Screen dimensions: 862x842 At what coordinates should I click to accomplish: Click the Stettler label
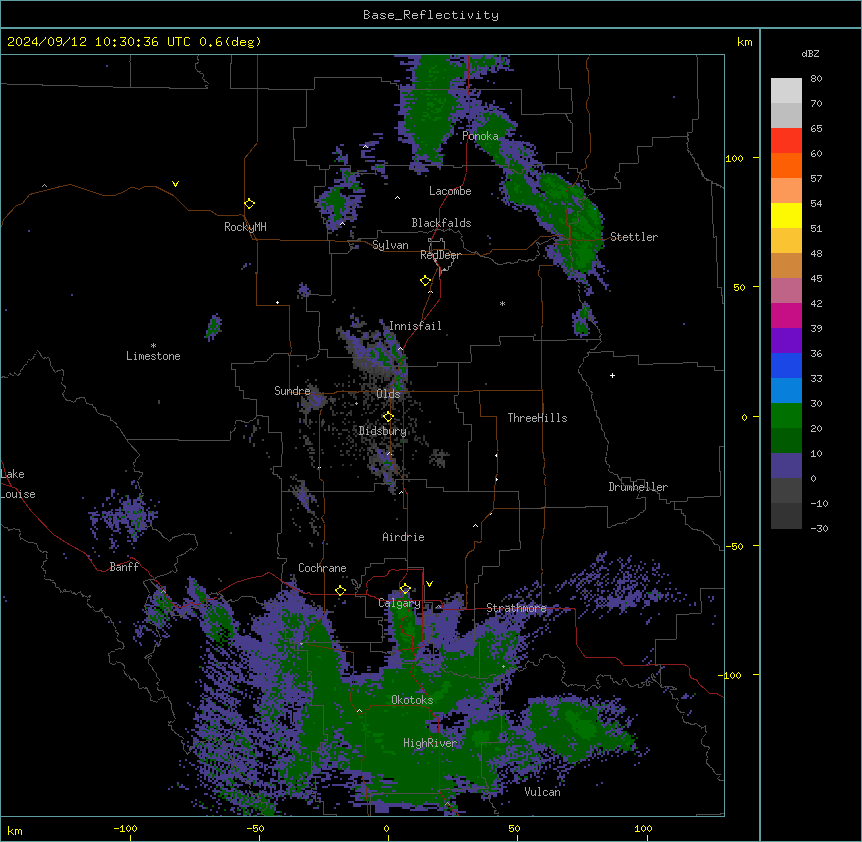pos(634,237)
